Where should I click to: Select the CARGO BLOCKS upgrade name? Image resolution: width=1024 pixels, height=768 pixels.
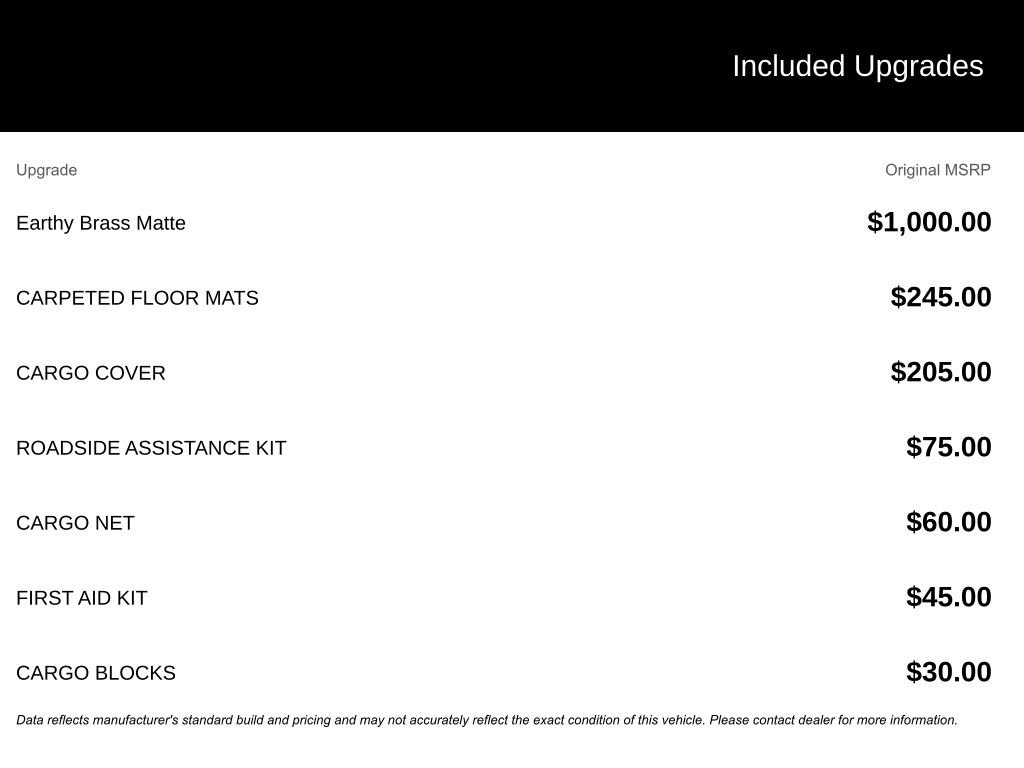[x=96, y=673]
